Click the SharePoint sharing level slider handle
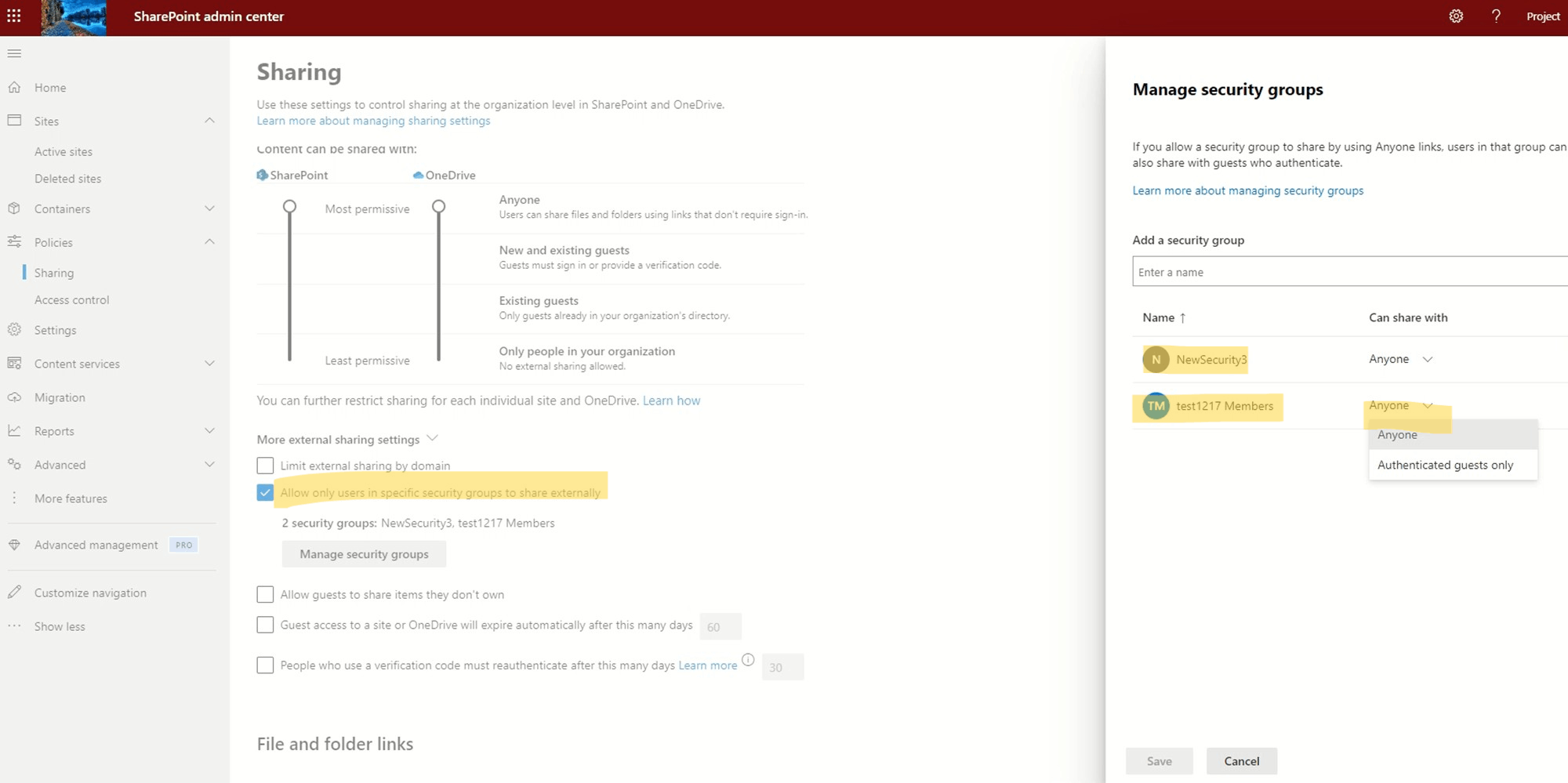This screenshot has width=1568, height=783. coord(289,207)
